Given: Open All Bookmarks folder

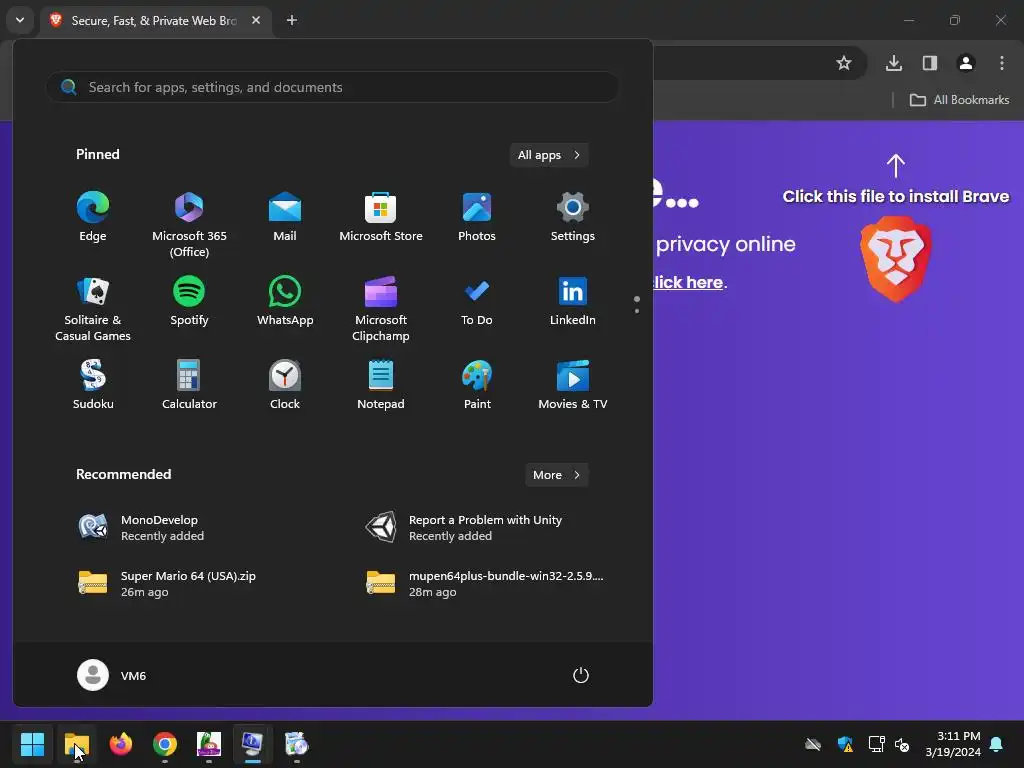Looking at the screenshot, I should click(959, 100).
